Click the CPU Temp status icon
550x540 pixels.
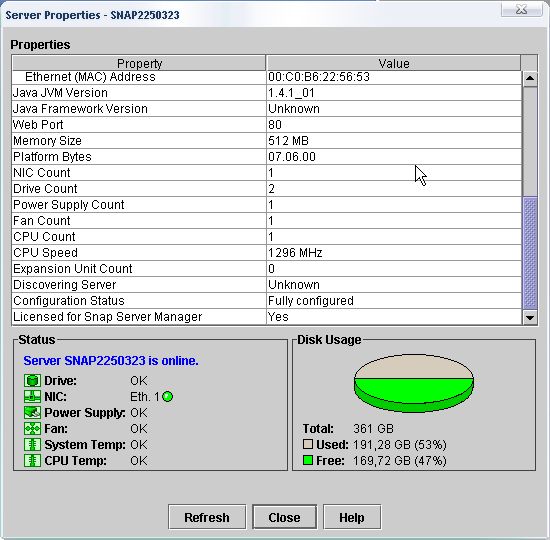pos(32,461)
